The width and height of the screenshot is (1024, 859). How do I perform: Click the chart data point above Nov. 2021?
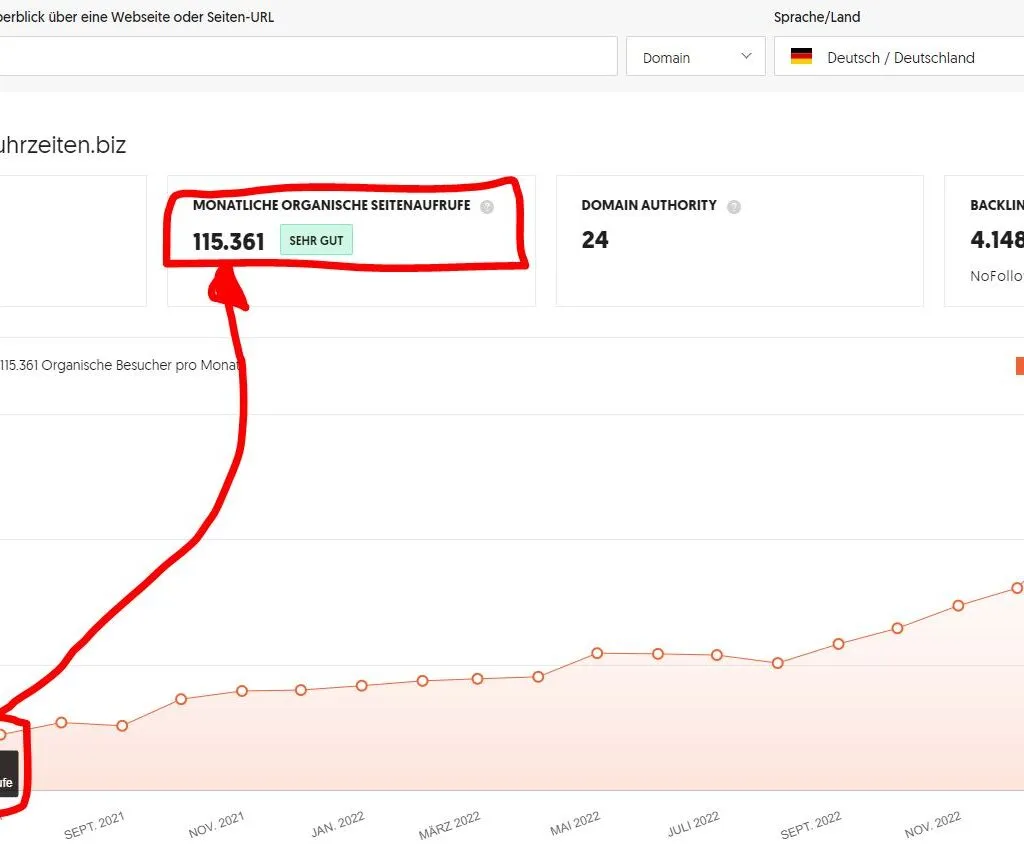tap(242, 690)
